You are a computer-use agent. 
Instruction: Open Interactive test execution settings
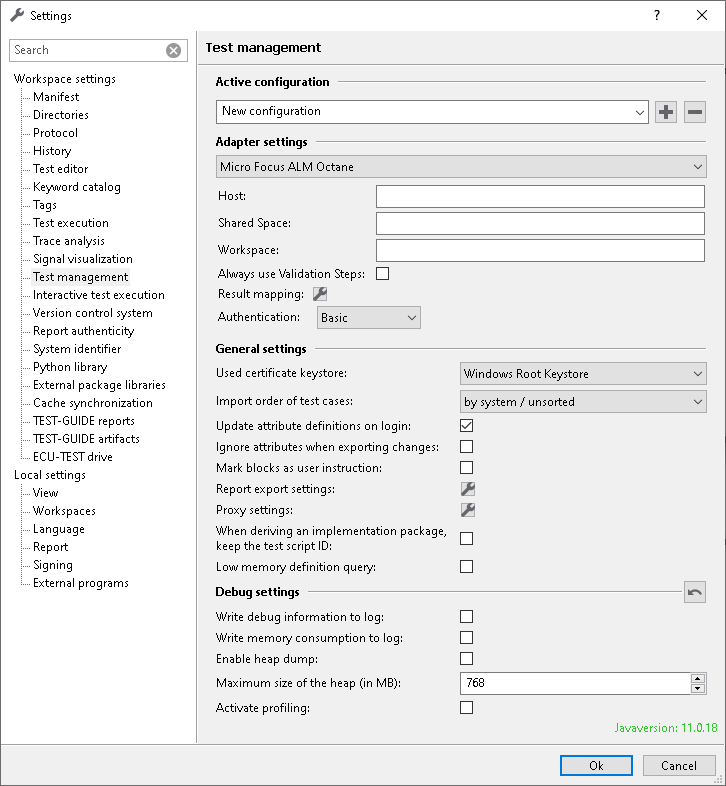(99, 295)
